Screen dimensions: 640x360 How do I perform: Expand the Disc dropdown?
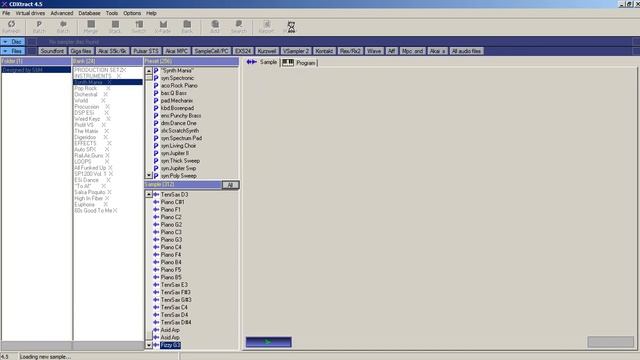(13, 42)
